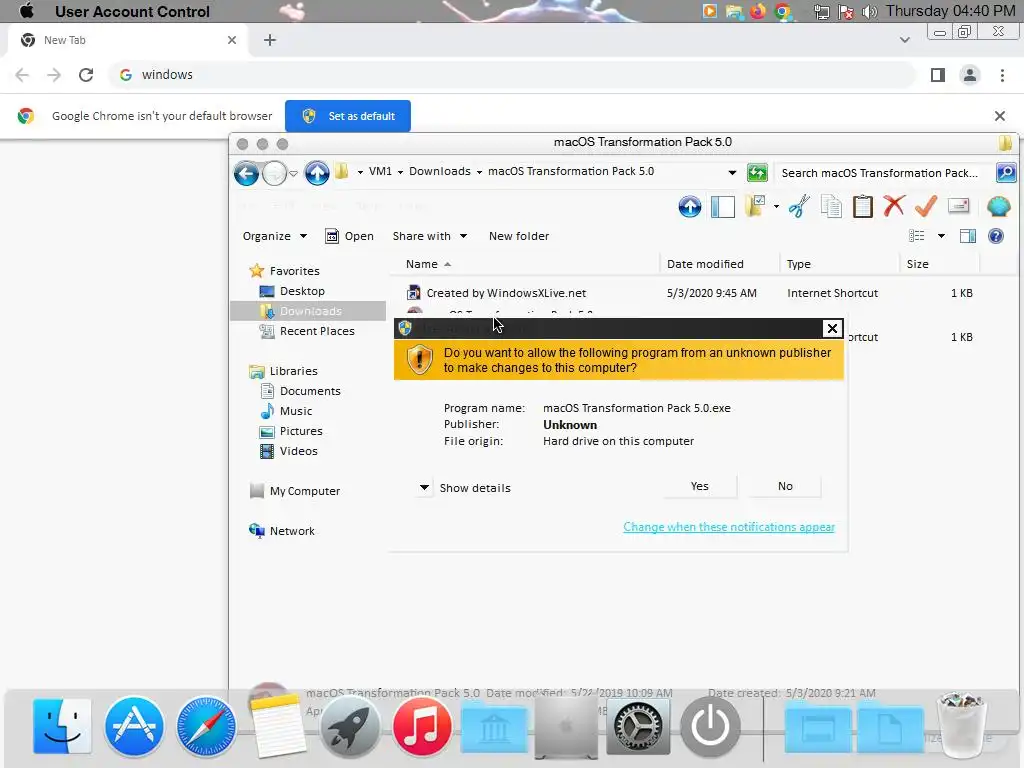Open Music under Libraries
This screenshot has width=1024, height=768.
point(295,411)
